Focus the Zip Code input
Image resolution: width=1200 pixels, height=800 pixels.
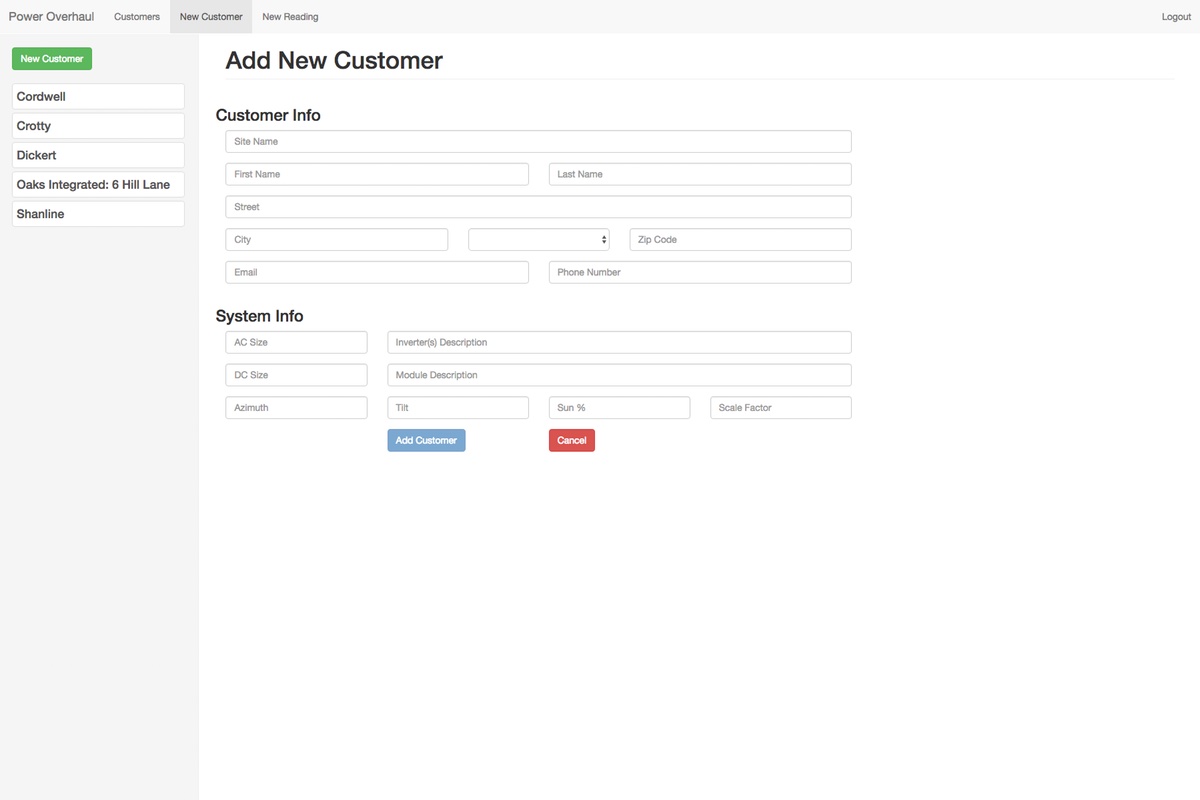coord(740,240)
